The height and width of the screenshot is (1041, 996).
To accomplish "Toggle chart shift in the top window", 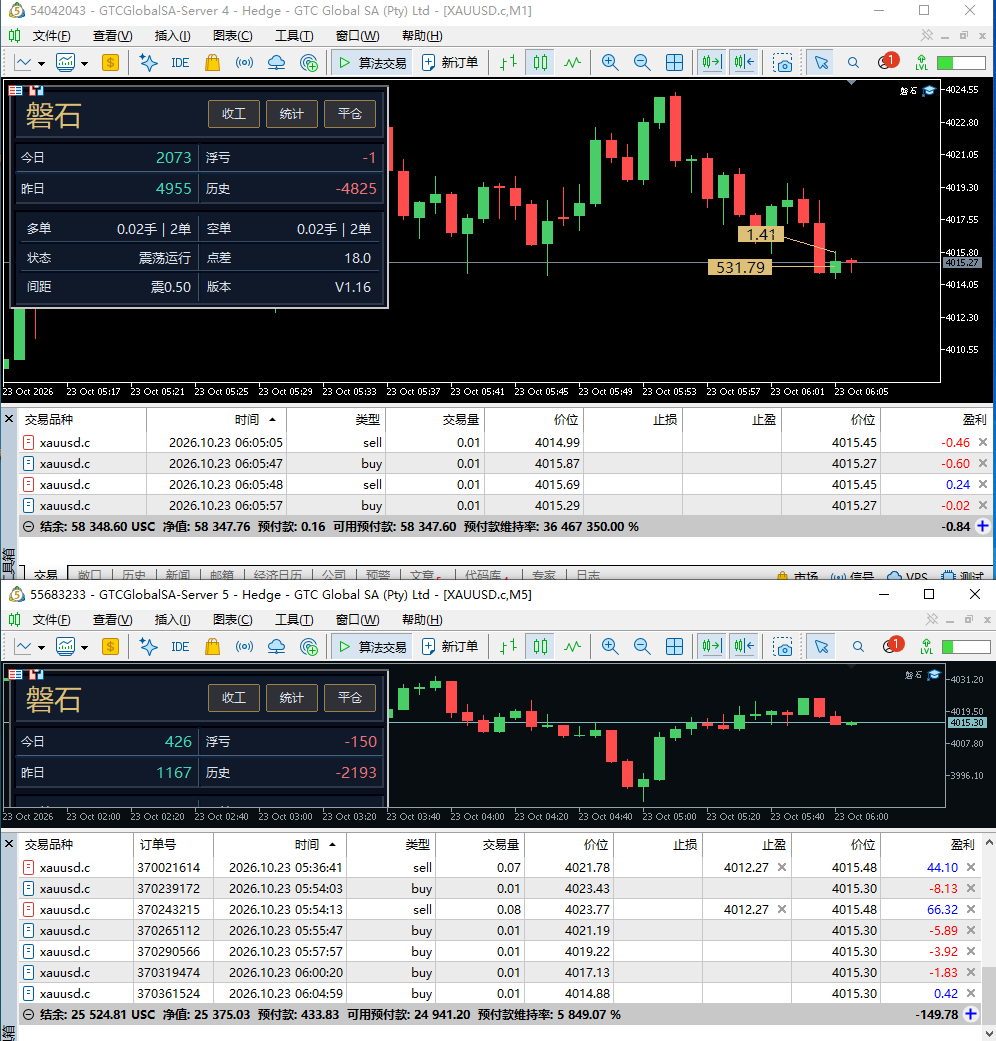I will (744, 63).
